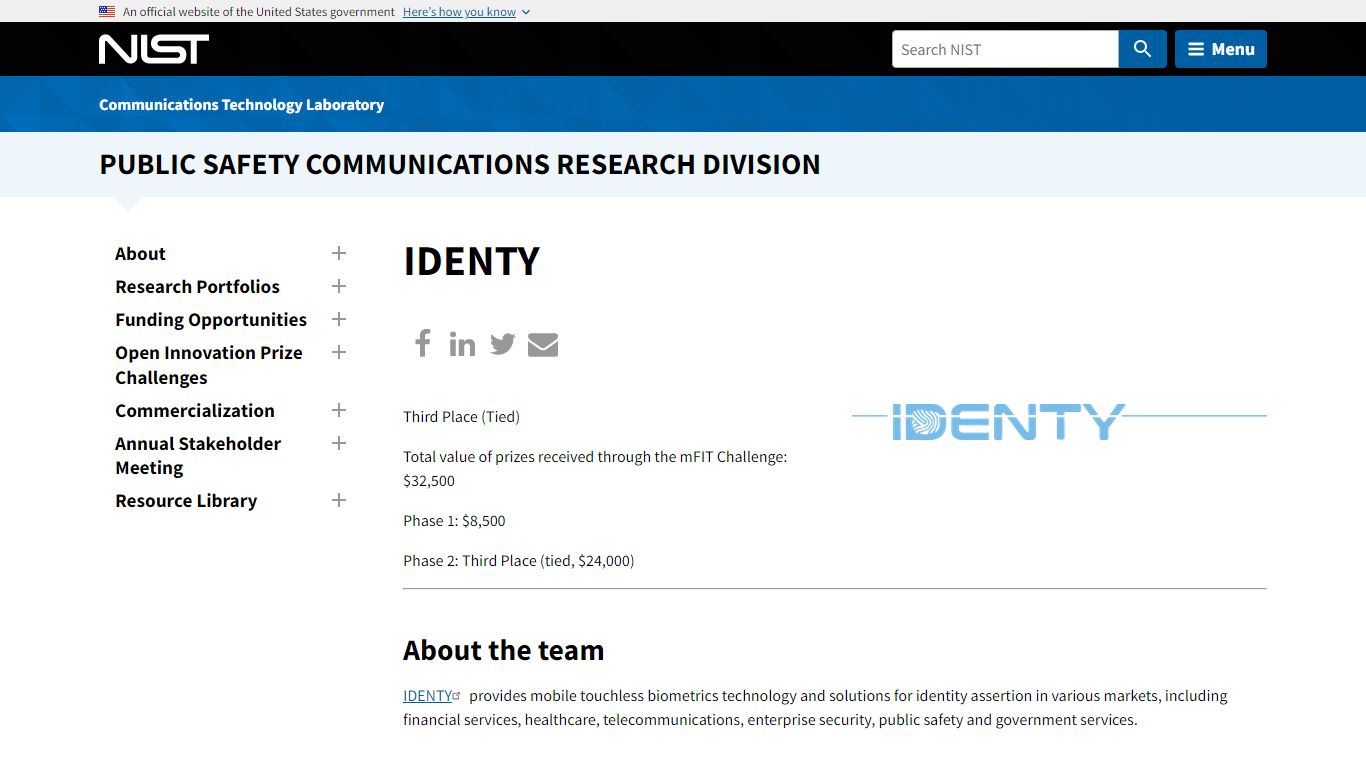This screenshot has height=768, width=1366.
Task: Click the IDENTY page heading
Action: [x=471, y=261]
